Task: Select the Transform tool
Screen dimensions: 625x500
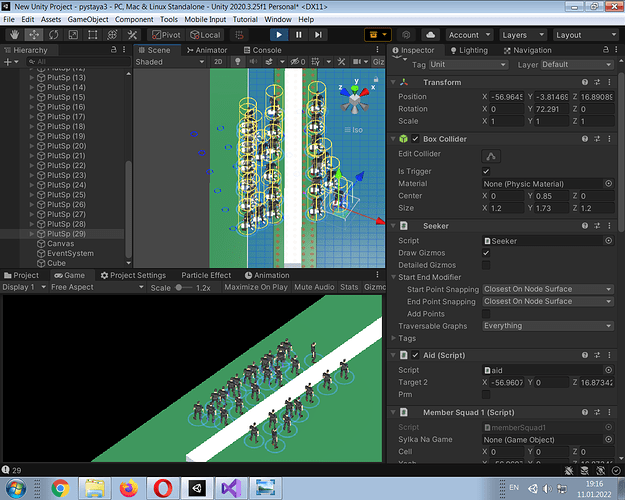Action: [x=112, y=35]
